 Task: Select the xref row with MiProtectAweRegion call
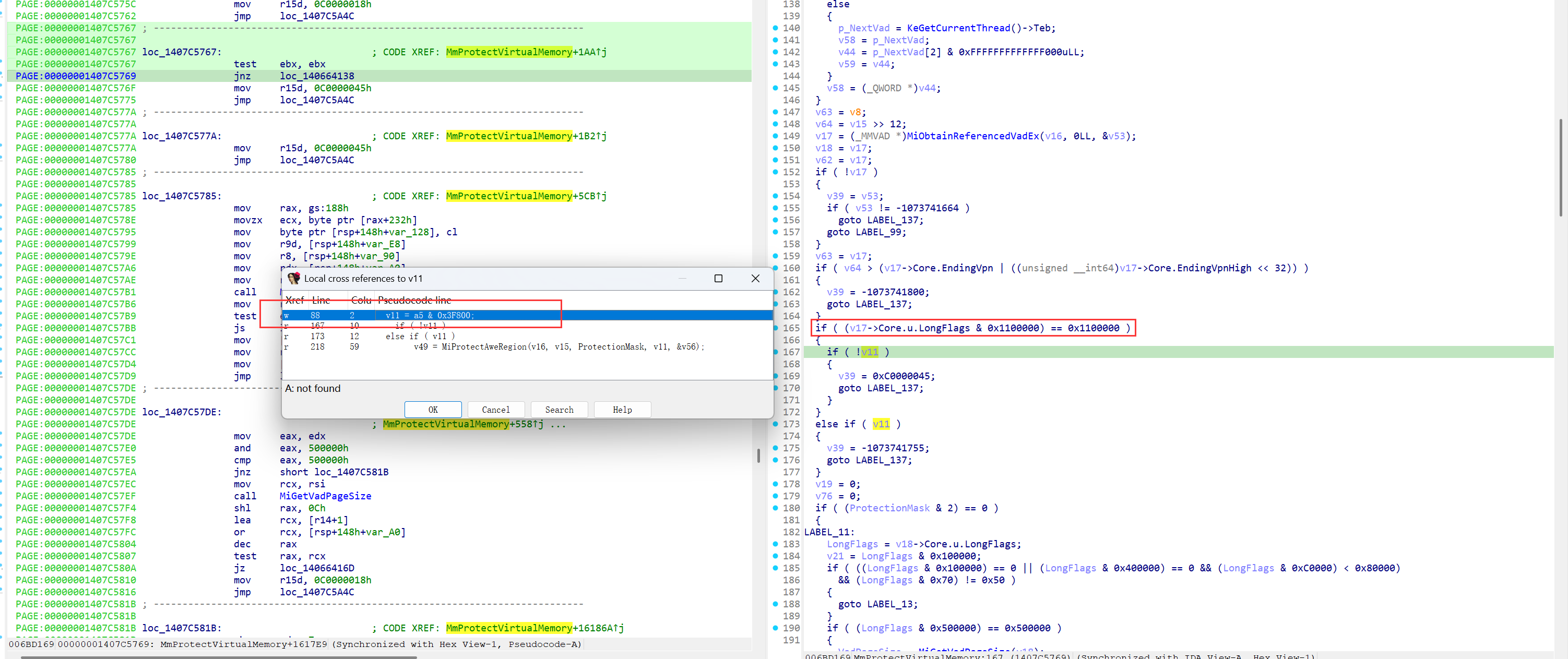point(527,347)
